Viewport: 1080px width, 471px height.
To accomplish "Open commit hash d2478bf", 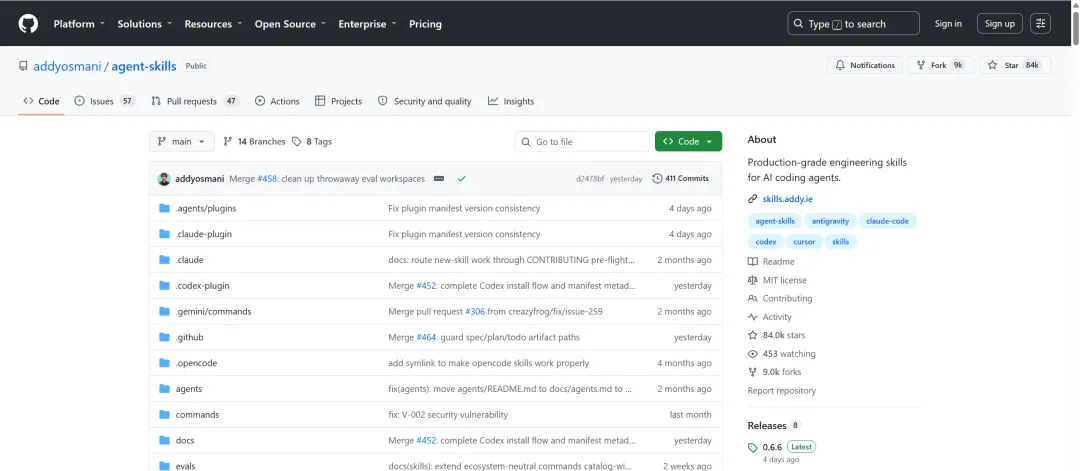I will 590,179.
